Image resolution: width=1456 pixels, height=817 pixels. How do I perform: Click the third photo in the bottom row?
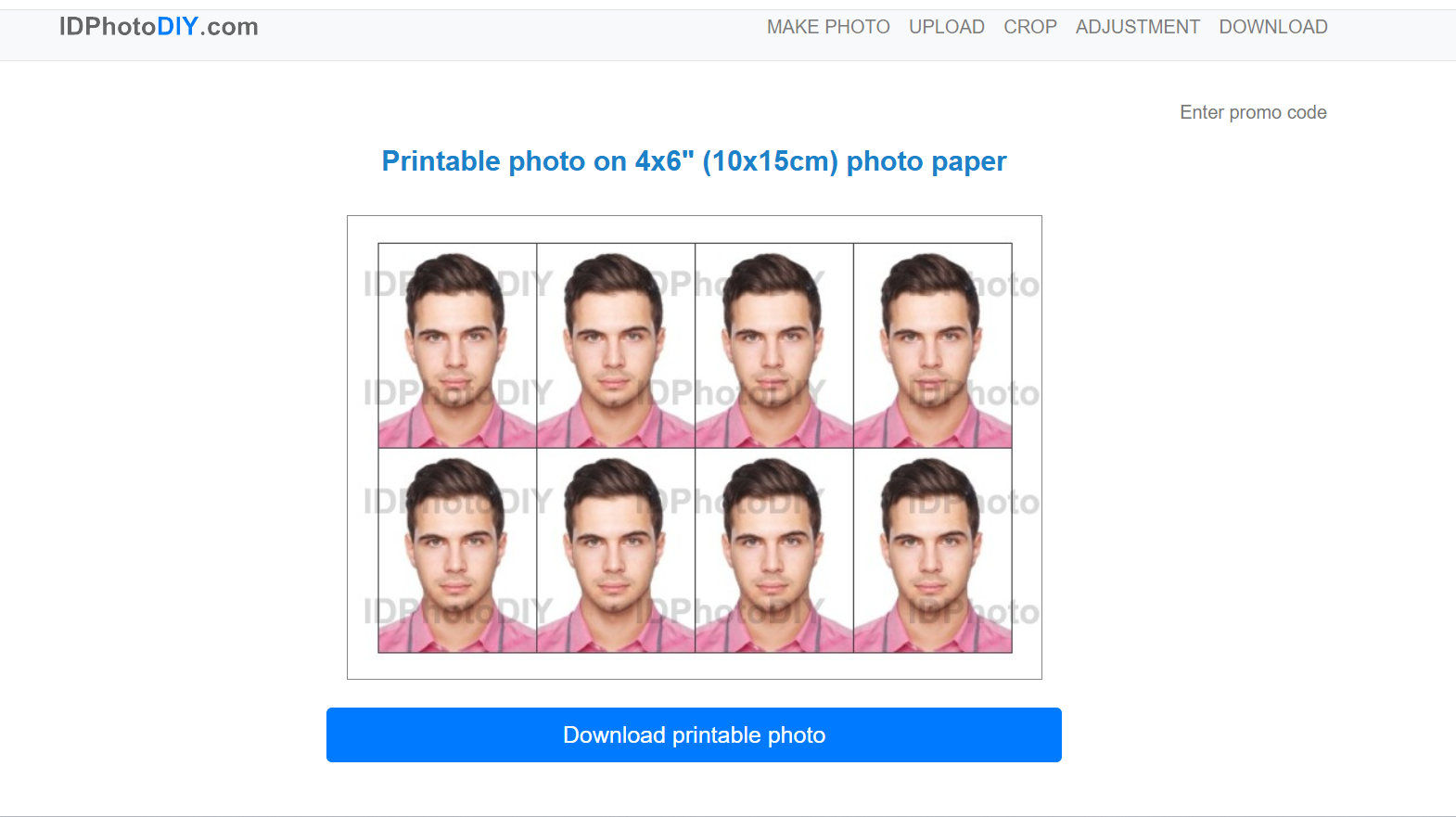click(x=774, y=551)
